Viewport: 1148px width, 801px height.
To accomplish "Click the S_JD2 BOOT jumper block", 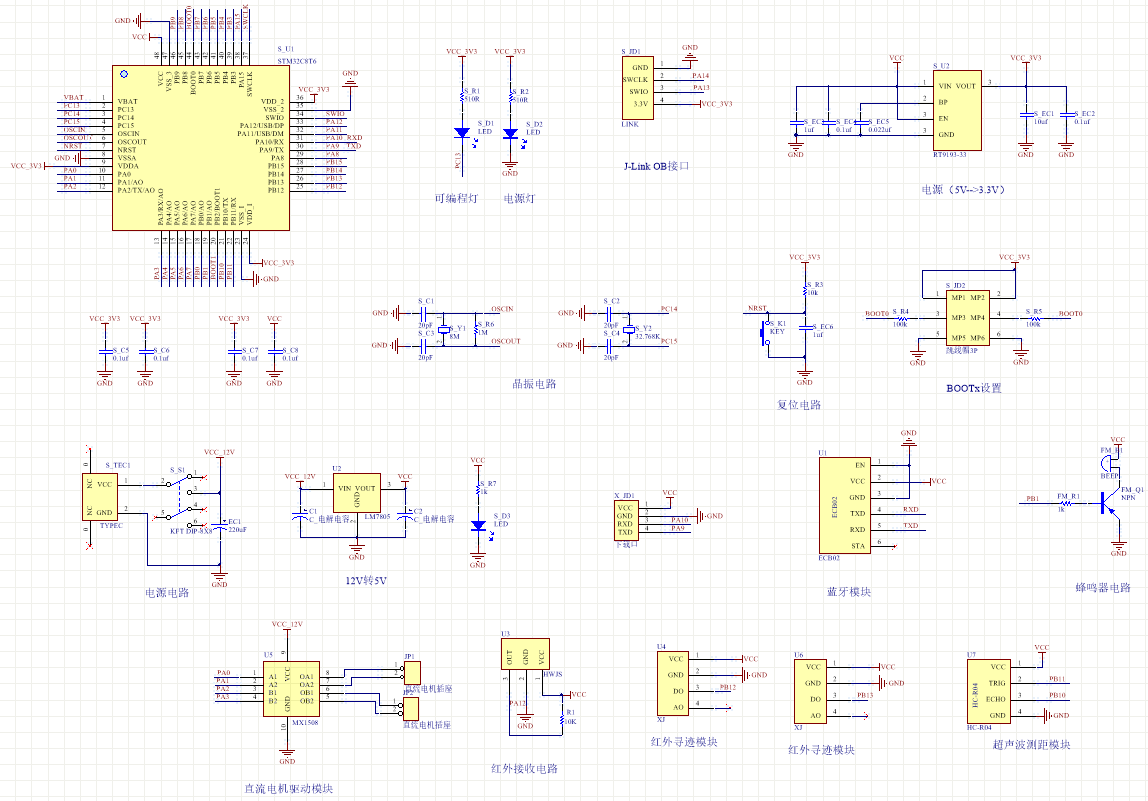I will point(968,318).
